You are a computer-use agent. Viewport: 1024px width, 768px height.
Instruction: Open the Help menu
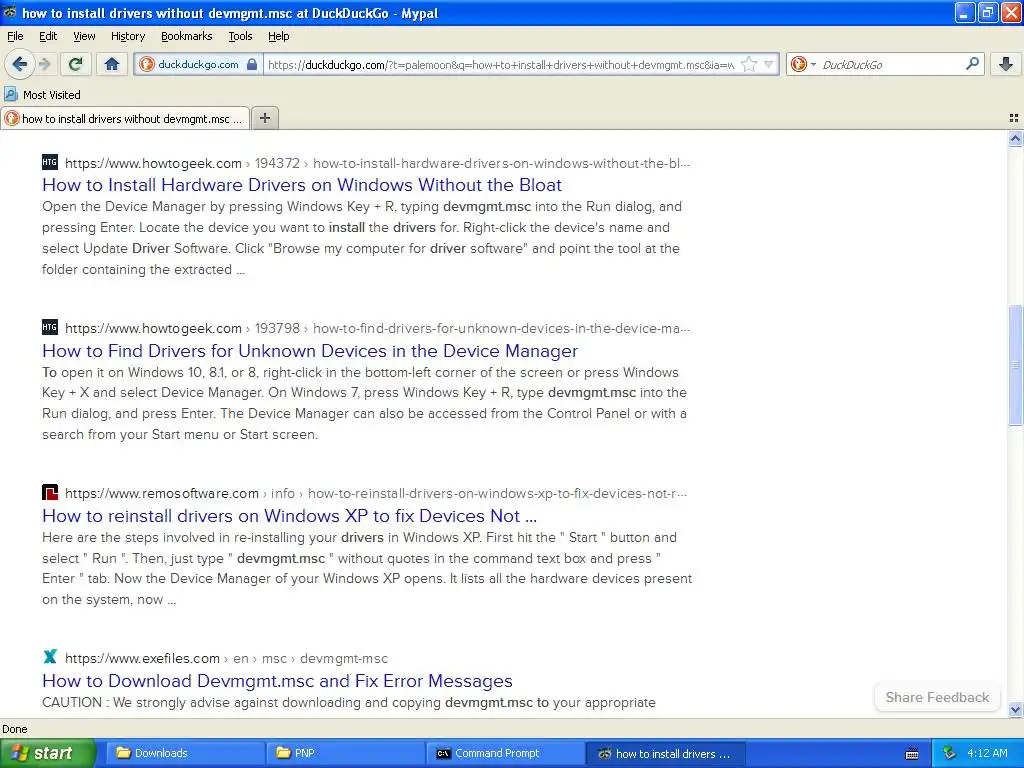pos(278,36)
